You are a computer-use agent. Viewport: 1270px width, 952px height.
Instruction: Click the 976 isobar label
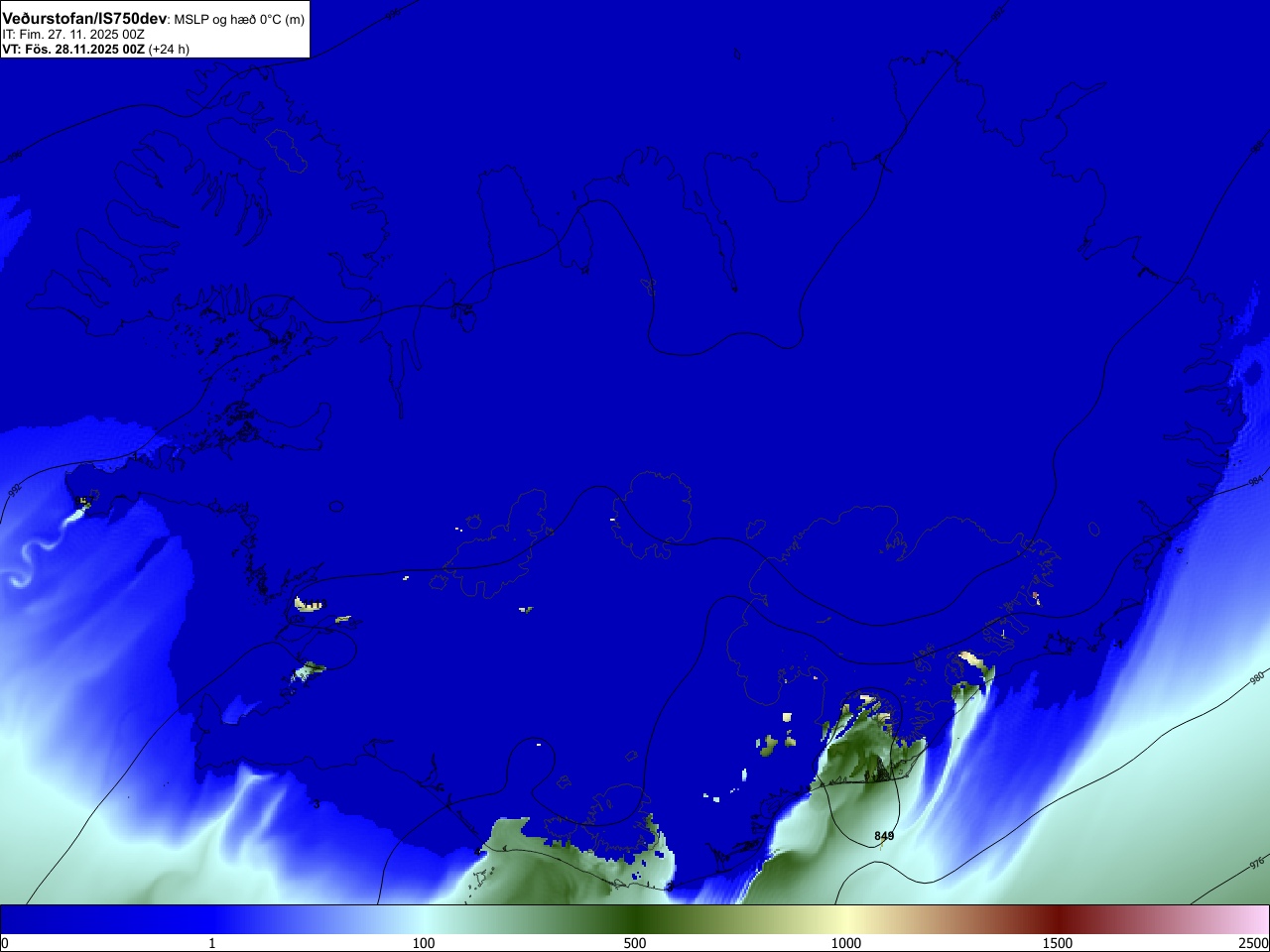click(x=1257, y=863)
